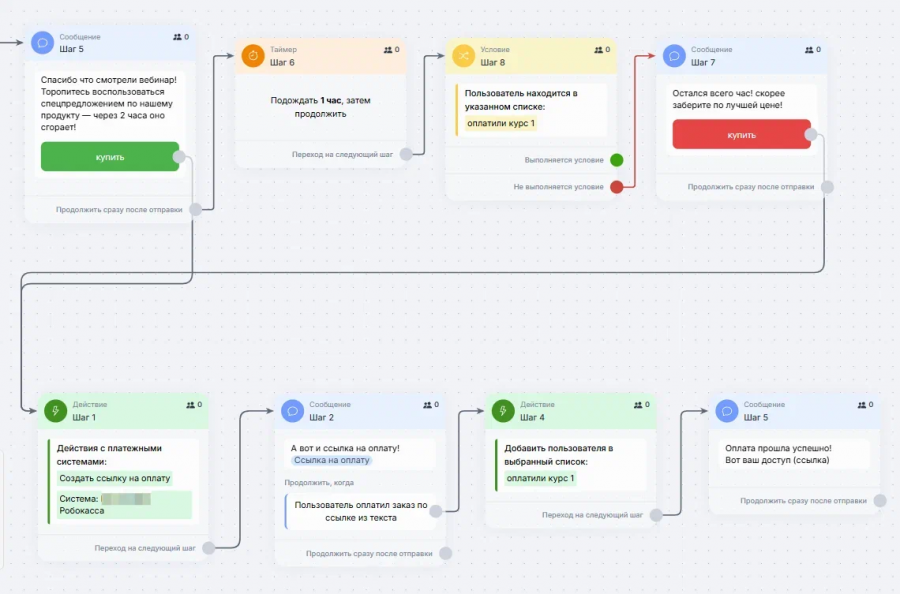900x594 pixels.
Task: Click the yellow condition icon on Шаг 8
Action: [x=463, y=56]
